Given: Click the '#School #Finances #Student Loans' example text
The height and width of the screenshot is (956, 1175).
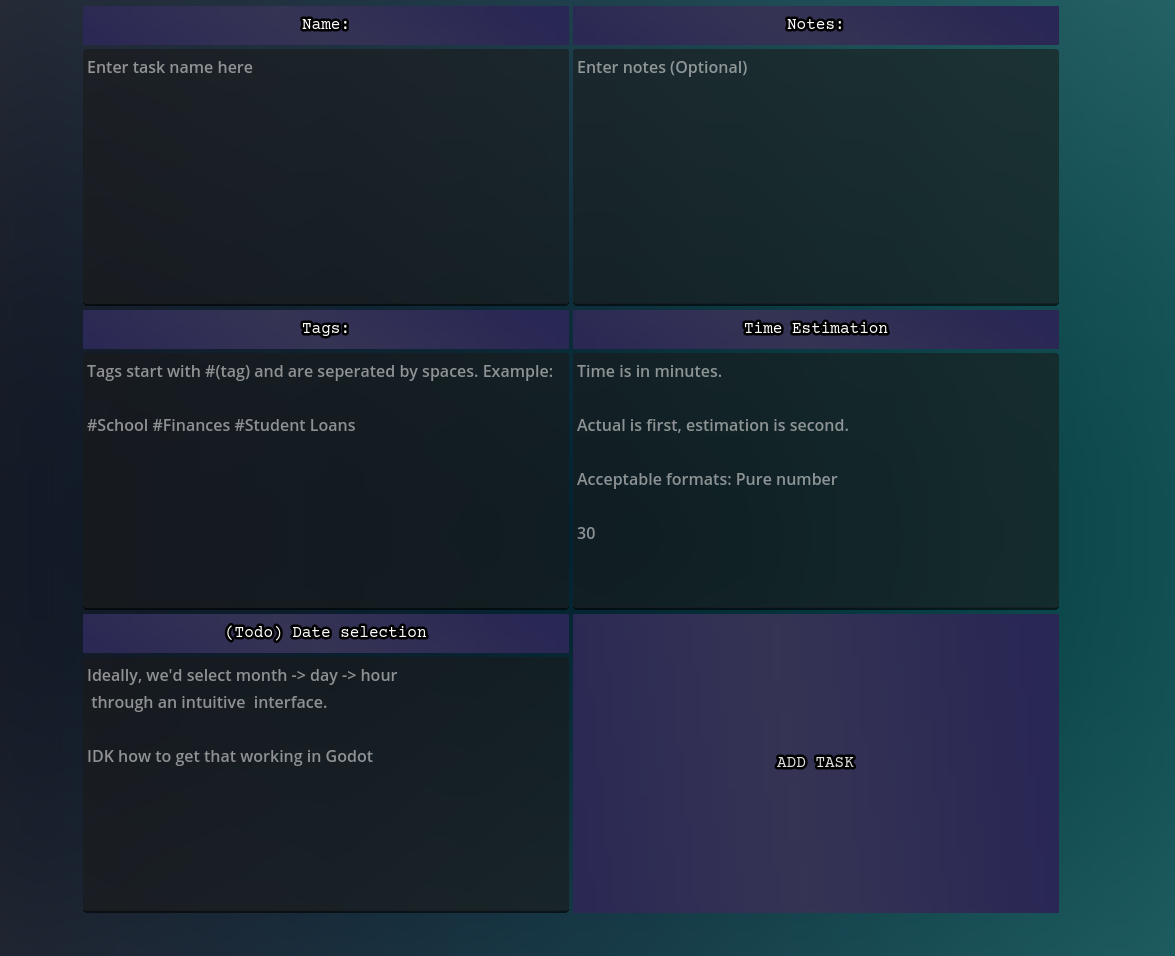Looking at the screenshot, I should [221, 425].
